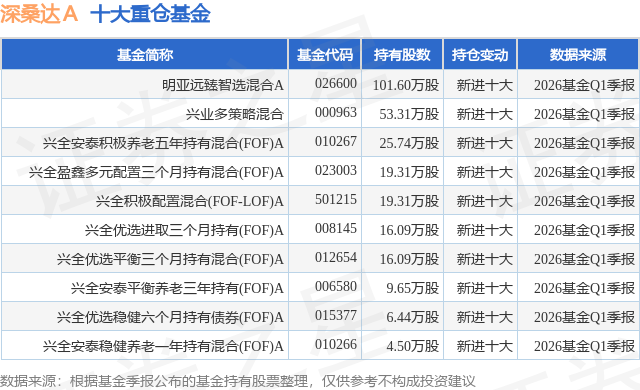Click fund code 008145
The width and height of the screenshot is (640, 390).
[x=336, y=228]
